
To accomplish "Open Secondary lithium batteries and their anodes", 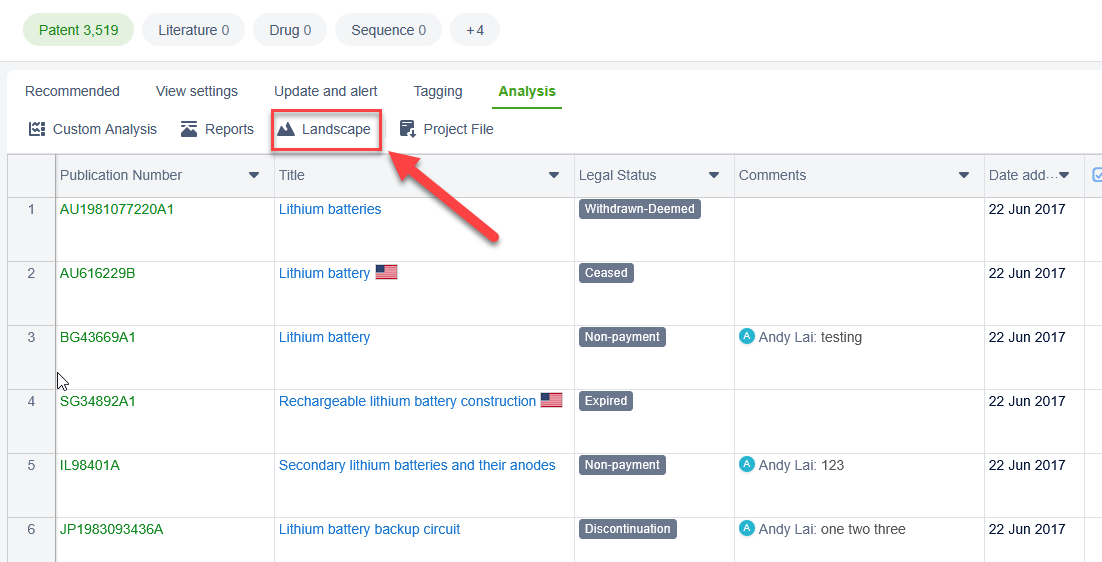I will coord(417,465).
